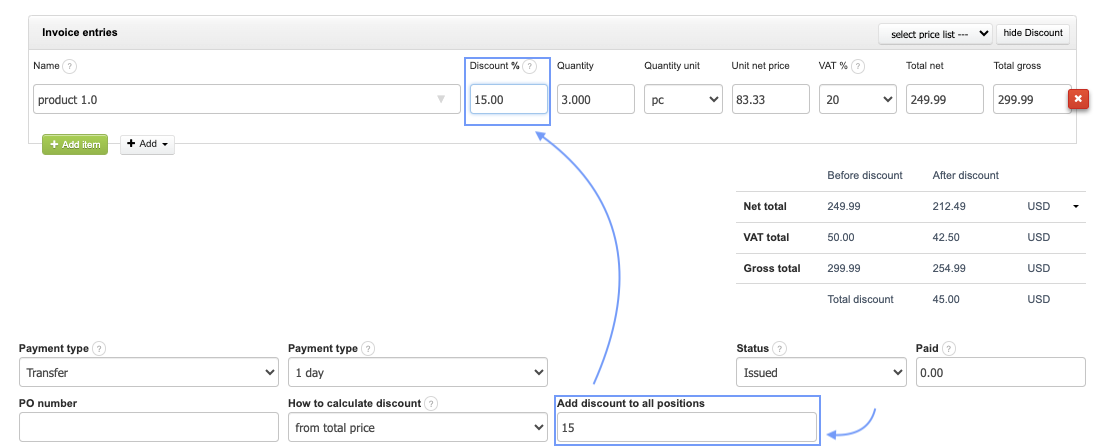
Task: Delete the product 1.0 row with red X
Action: [1079, 99]
